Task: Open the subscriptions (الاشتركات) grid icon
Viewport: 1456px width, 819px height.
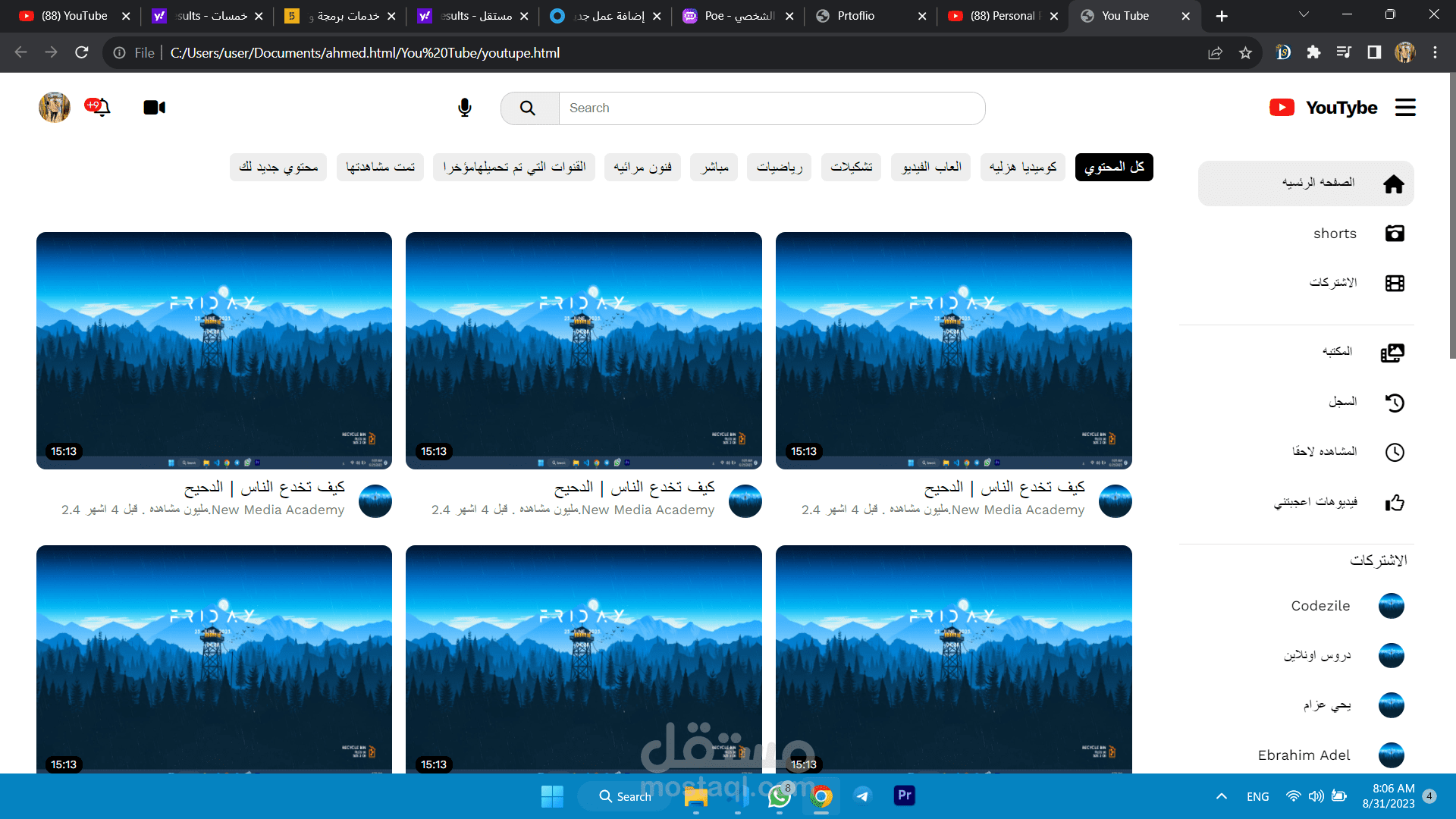Action: pyautogui.click(x=1395, y=283)
